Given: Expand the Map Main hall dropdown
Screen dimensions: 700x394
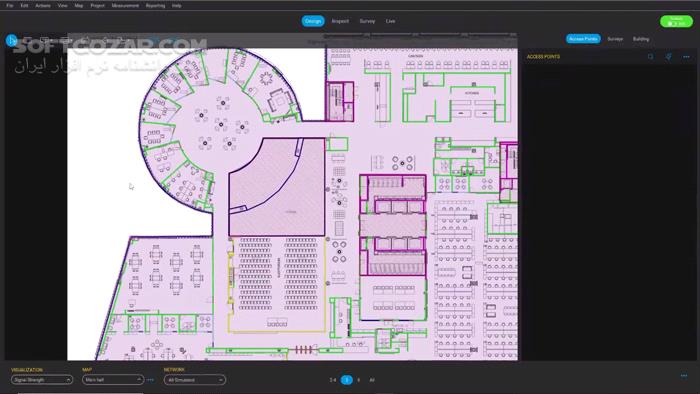Looking at the screenshot, I should point(112,380).
